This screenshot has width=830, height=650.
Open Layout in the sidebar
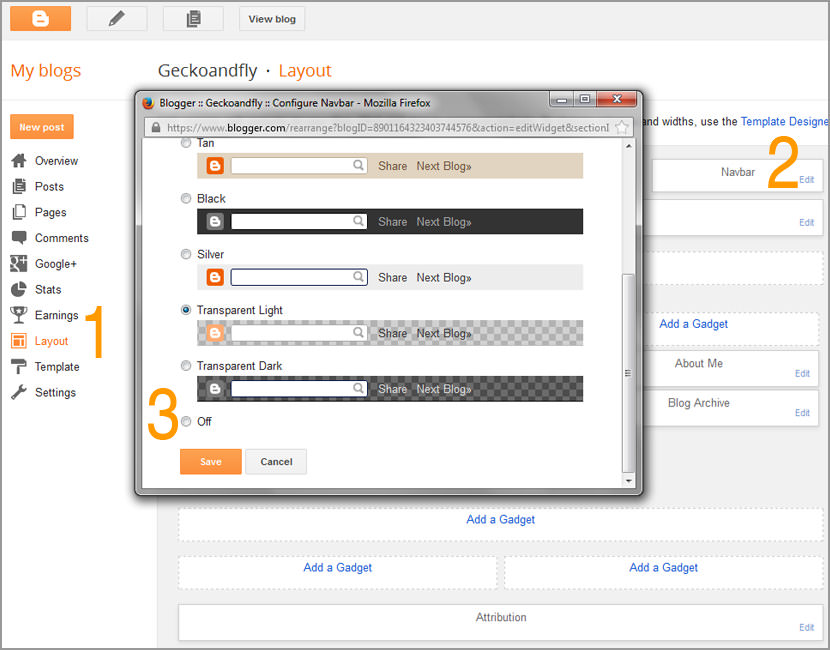(x=51, y=341)
